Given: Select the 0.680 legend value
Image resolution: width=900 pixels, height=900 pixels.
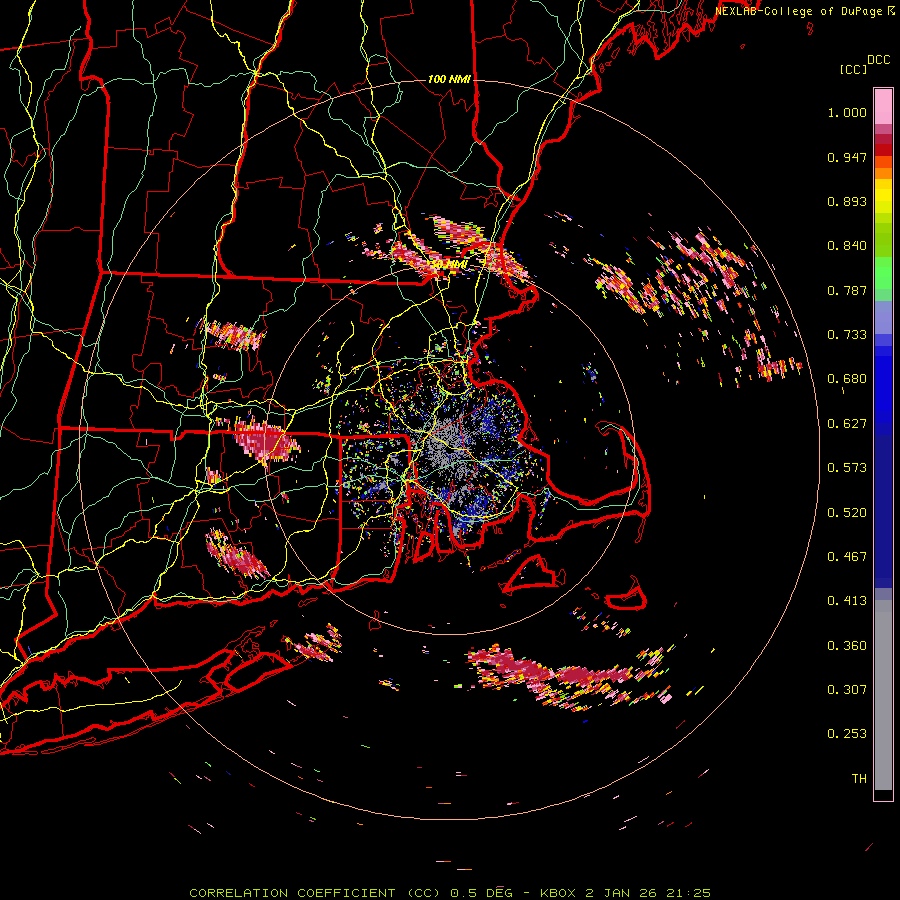Looking at the screenshot, I should (847, 379).
